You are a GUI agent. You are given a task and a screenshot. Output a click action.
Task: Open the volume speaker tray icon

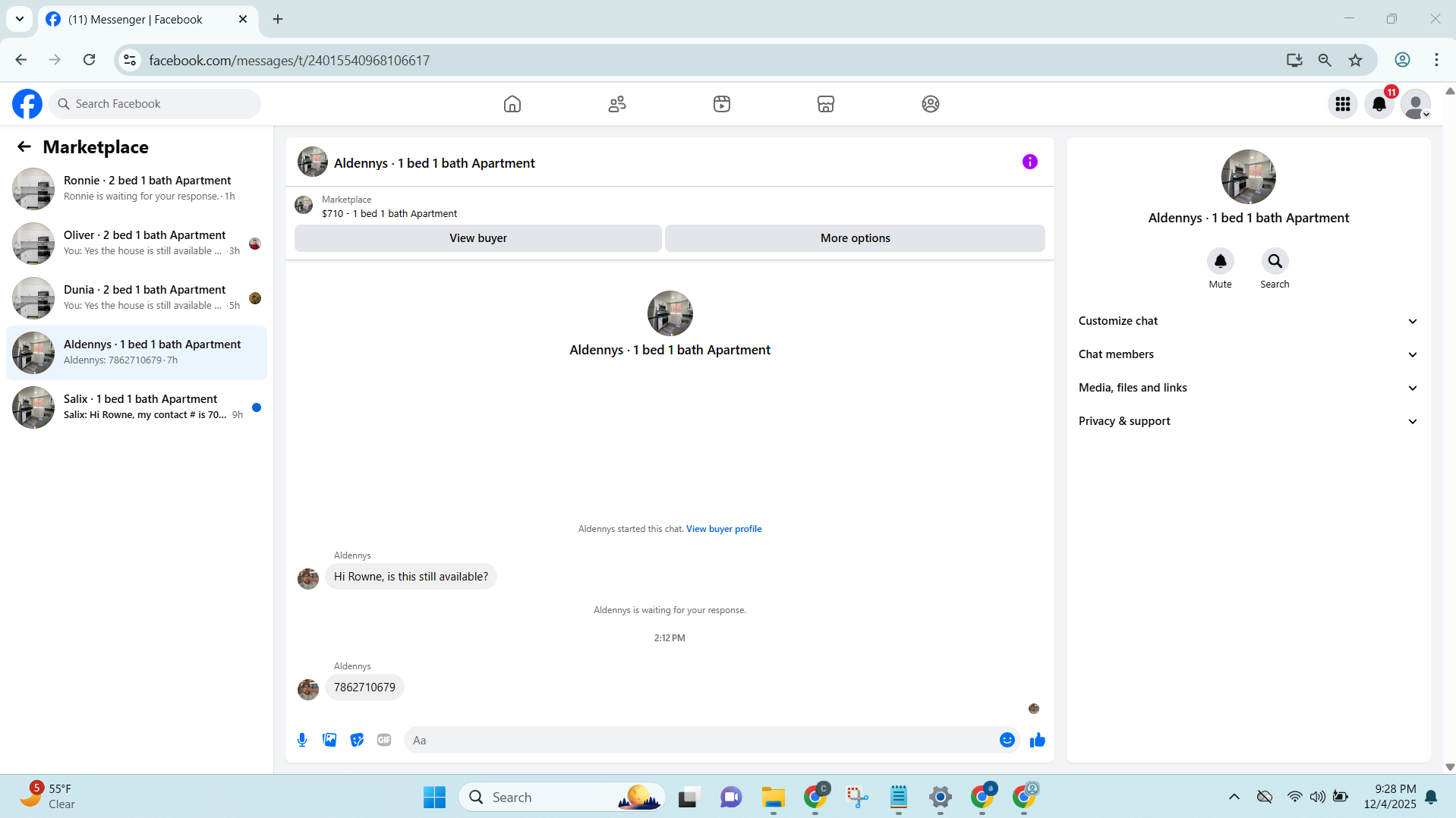[1317, 797]
